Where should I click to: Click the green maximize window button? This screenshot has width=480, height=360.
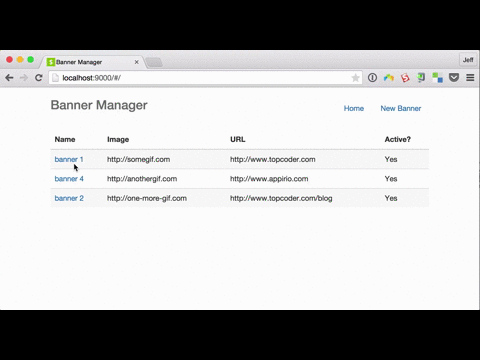pyautogui.click(x=31, y=60)
